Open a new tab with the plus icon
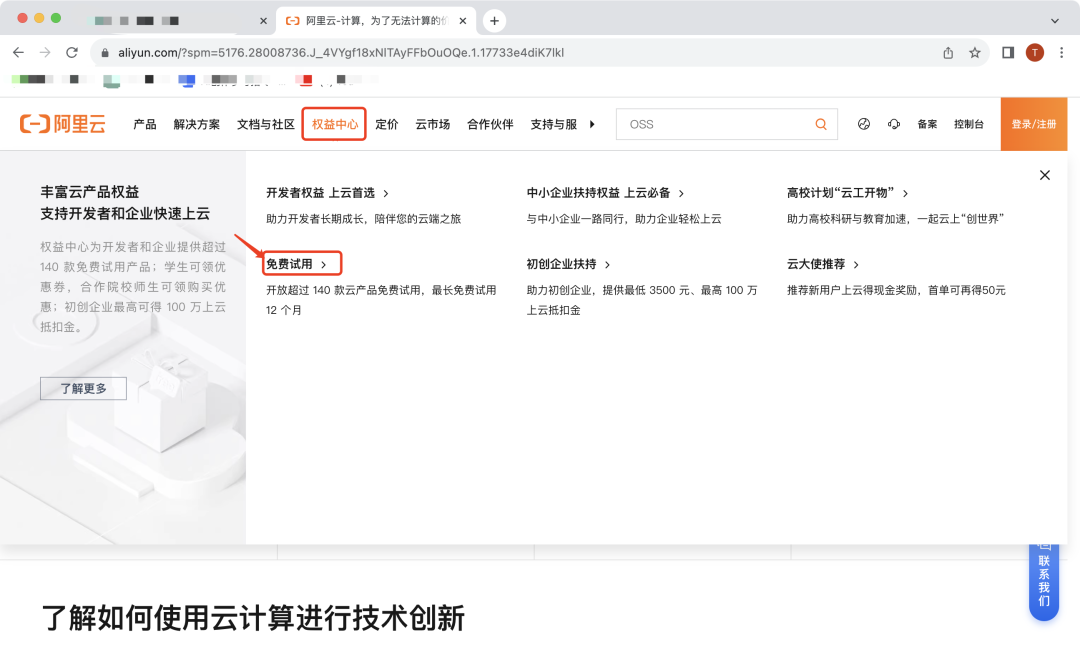The image size is (1080, 667). [494, 20]
